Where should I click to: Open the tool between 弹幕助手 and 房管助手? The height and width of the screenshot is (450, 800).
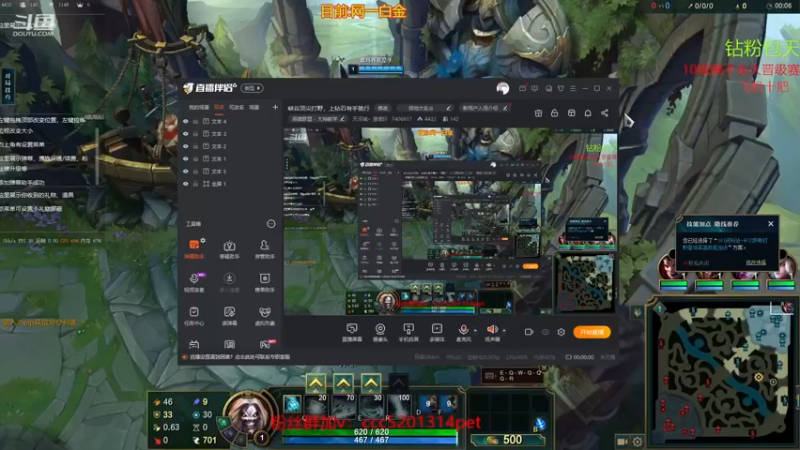(x=229, y=248)
